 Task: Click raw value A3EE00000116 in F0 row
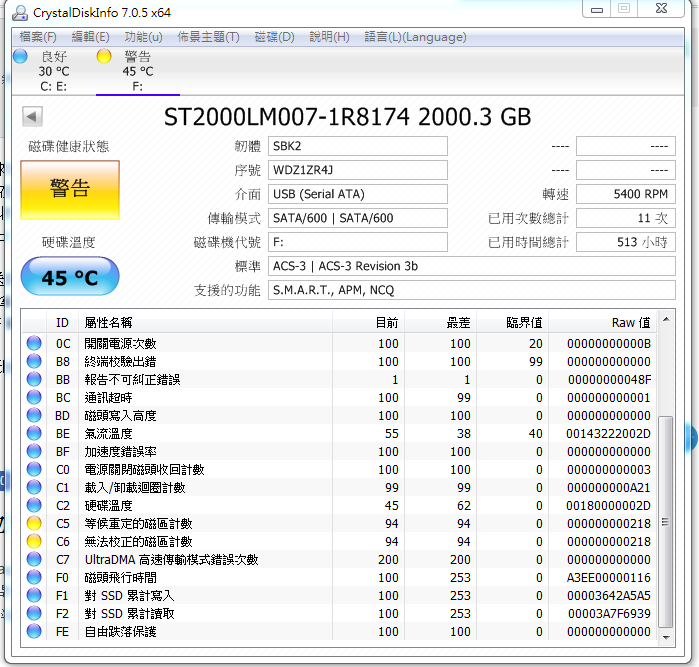click(609, 578)
